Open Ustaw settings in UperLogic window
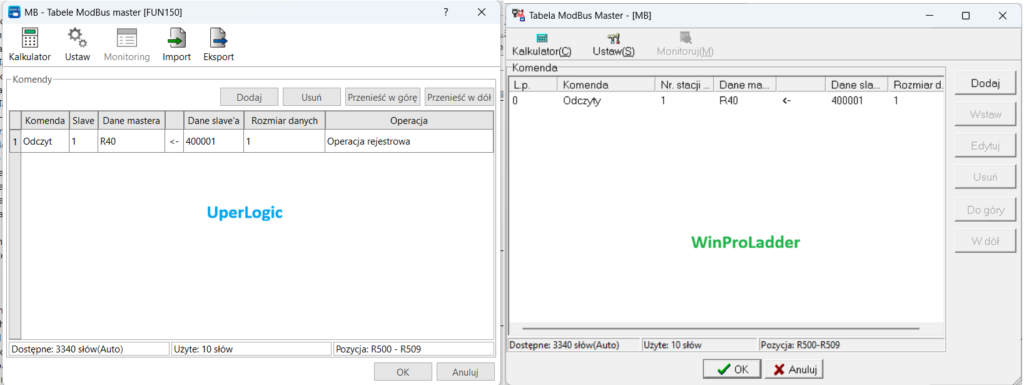Viewport: 1024px width, 385px height. pyautogui.click(x=77, y=45)
